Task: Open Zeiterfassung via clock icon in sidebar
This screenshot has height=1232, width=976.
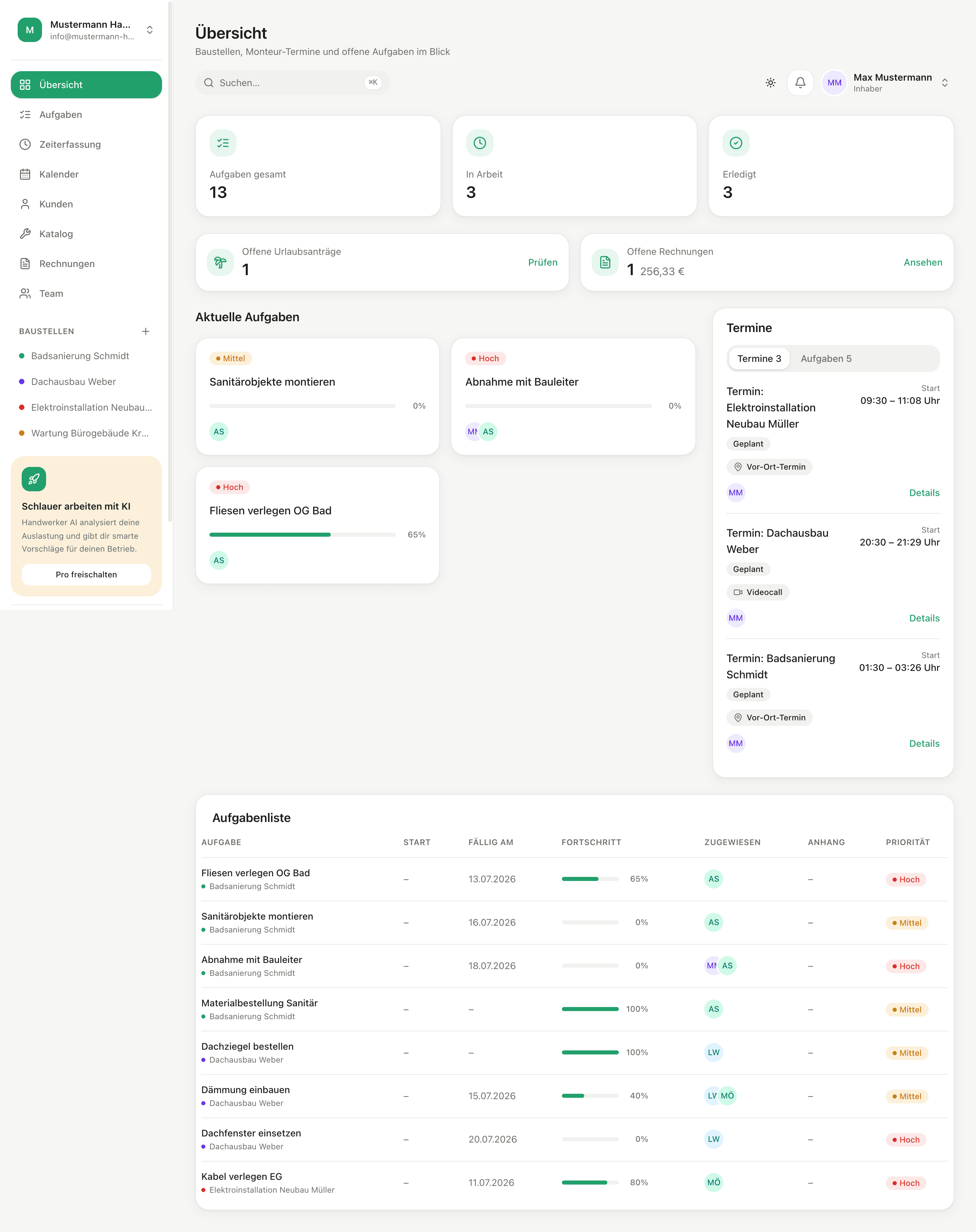Action: pos(25,145)
